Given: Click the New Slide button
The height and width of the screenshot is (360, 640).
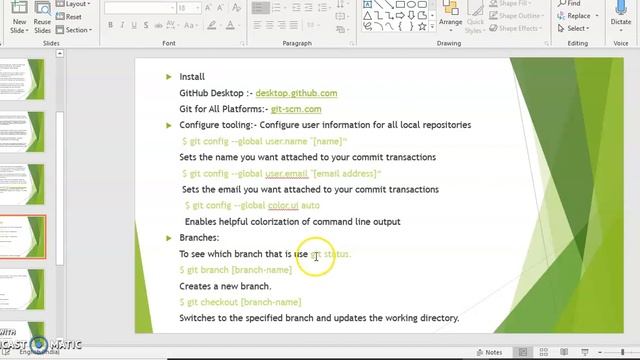Looking at the screenshot, I should pos(19,18).
